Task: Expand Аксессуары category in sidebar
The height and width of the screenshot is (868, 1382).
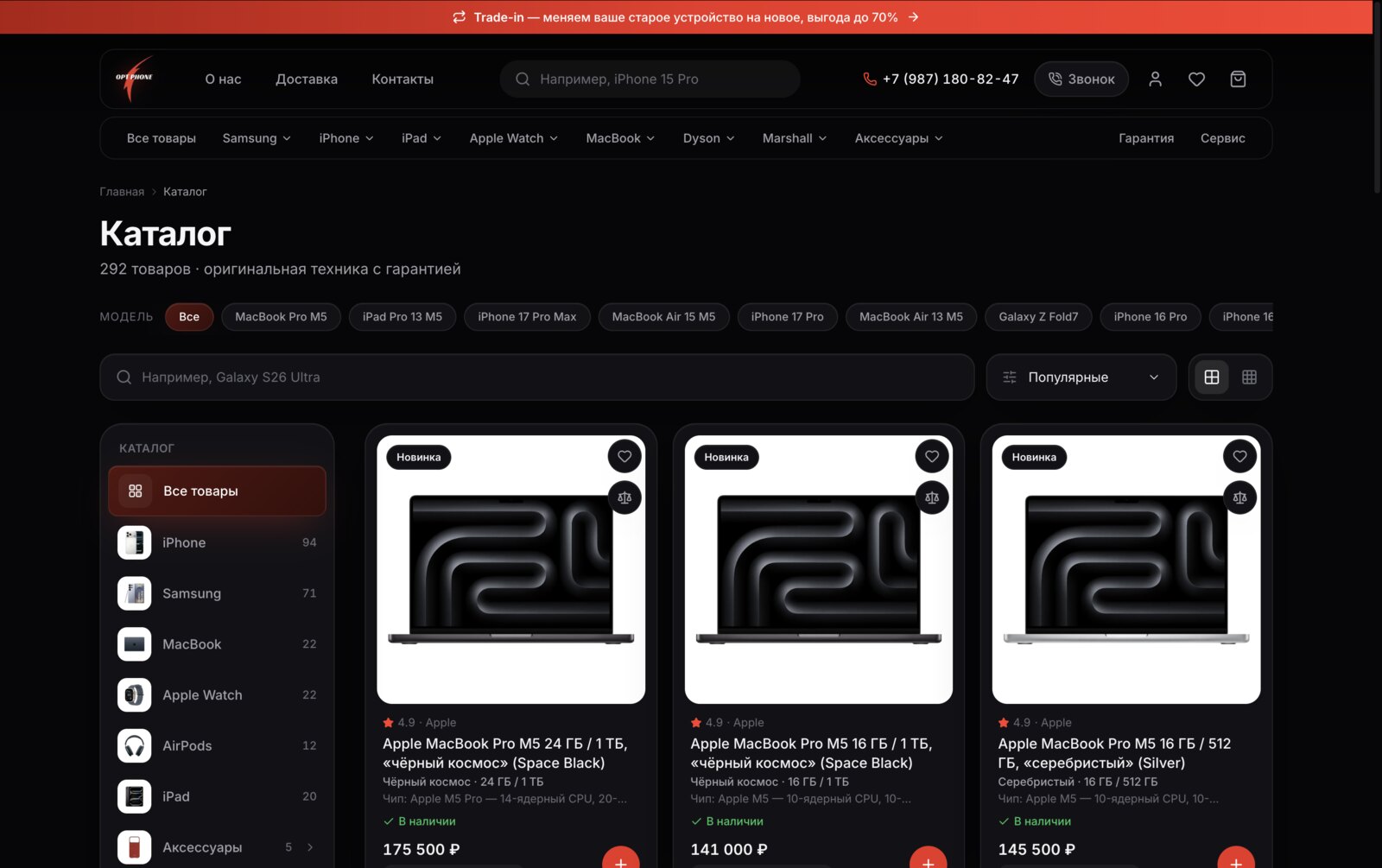Action: point(310,847)
